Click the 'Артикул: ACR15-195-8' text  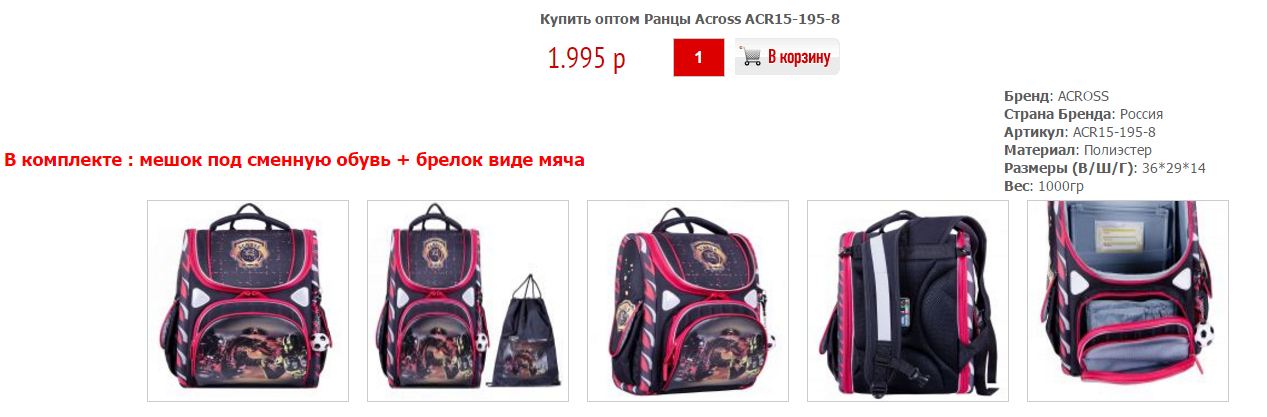[1080, 132]
